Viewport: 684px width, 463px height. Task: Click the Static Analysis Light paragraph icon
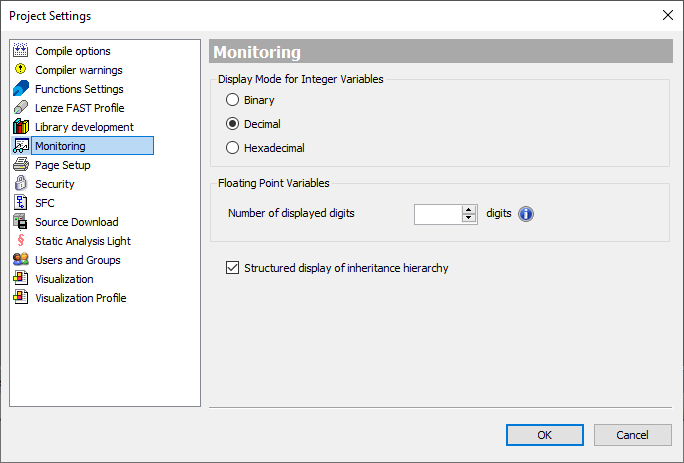click(21, 240)
